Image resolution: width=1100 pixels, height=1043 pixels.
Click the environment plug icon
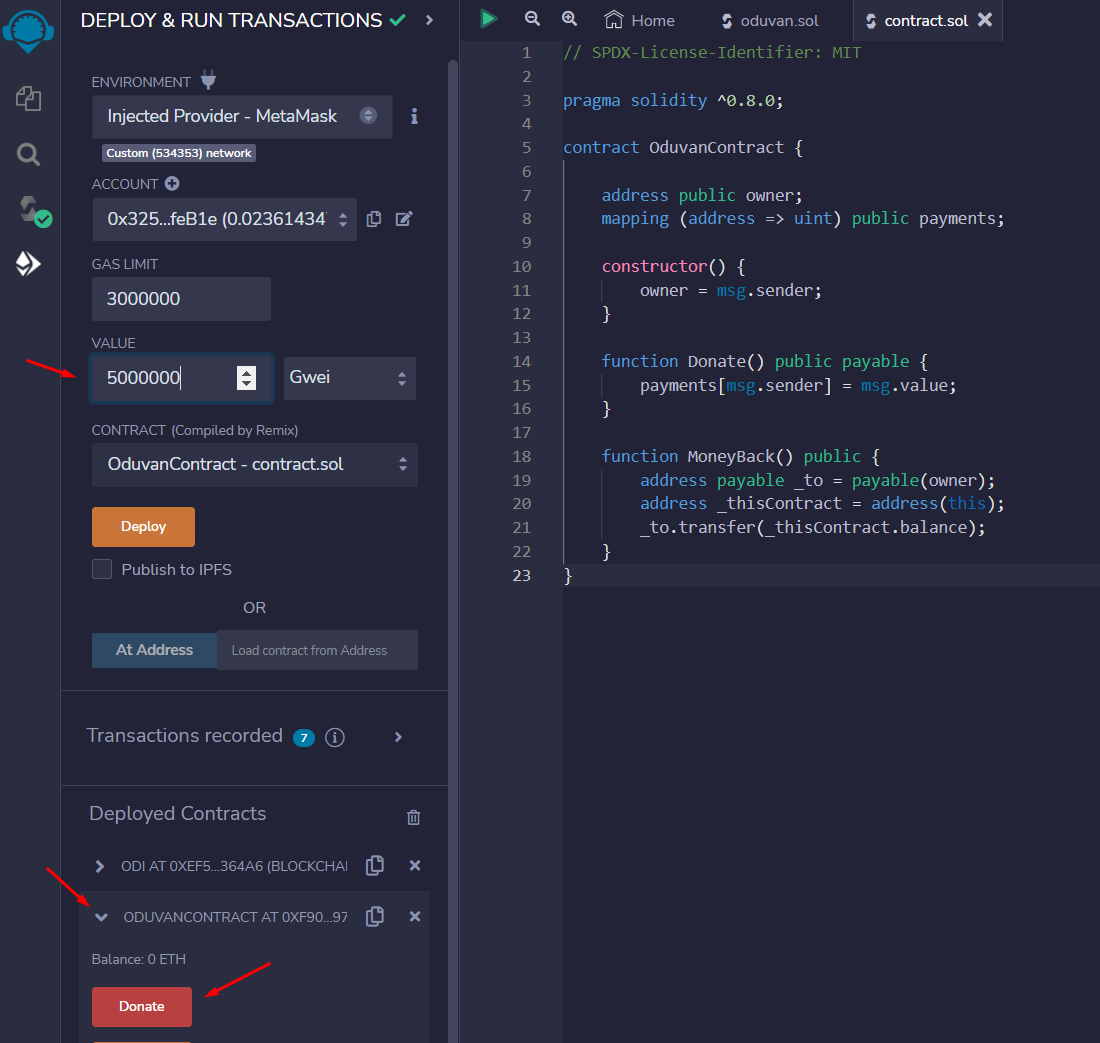(208, 80)
